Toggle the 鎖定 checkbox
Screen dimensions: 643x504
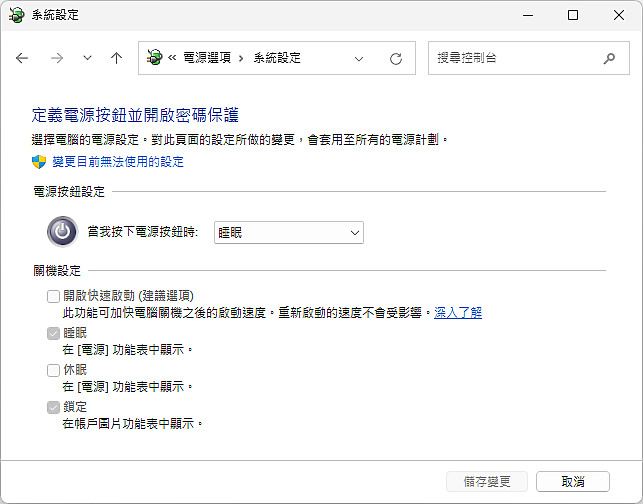(x=53, y=407)
